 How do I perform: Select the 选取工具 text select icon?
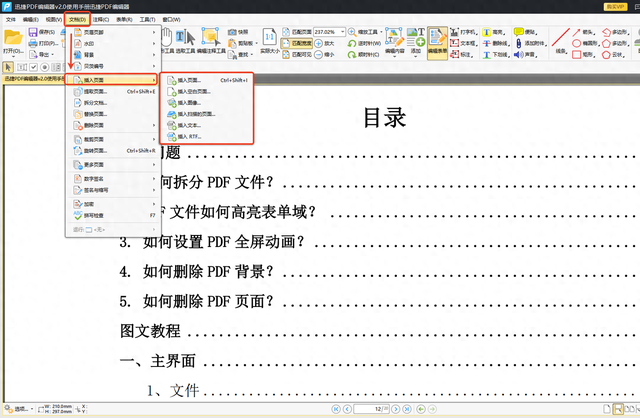click(186, 38)
